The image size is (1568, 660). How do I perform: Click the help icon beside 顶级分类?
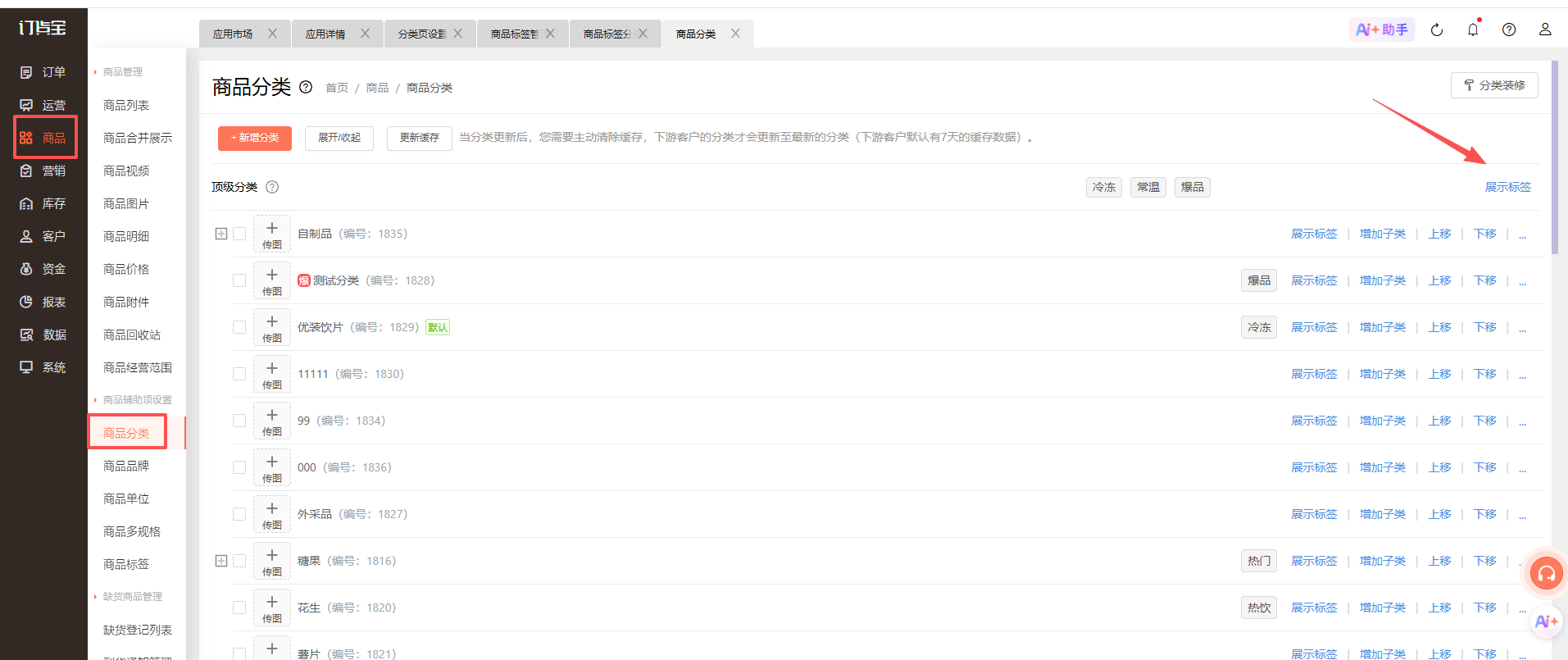(x=272, y=187)
